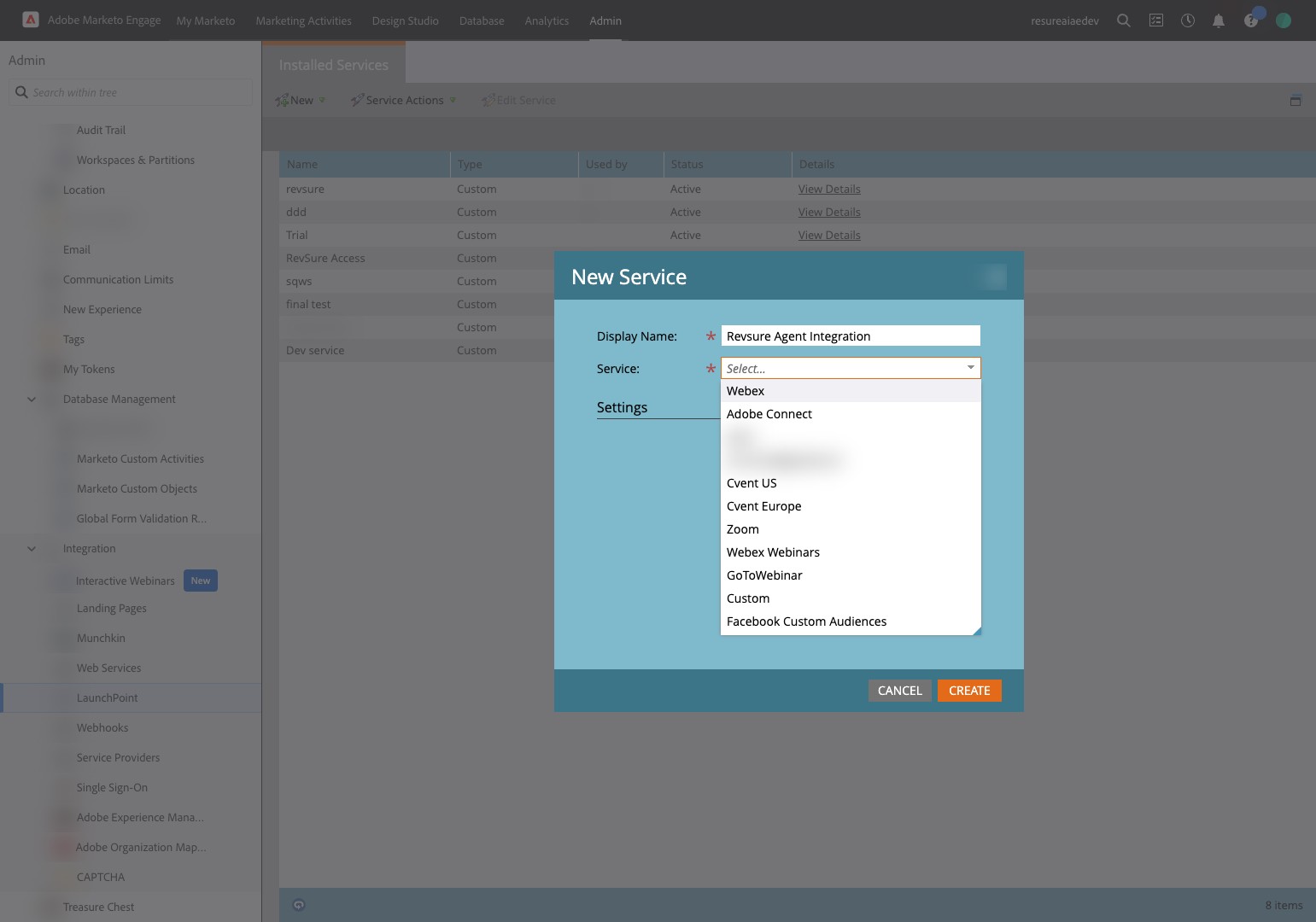Viewport: 1316px width, 922px height.
Task: Open Tags in admin tree
Action: 73,339
